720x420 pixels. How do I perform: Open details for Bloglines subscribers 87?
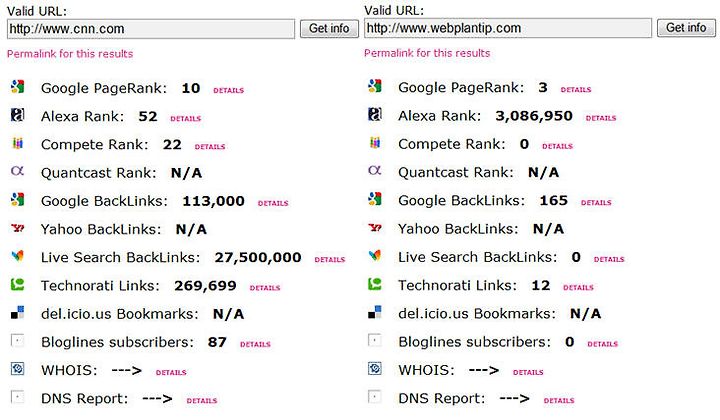pos(255,344)
